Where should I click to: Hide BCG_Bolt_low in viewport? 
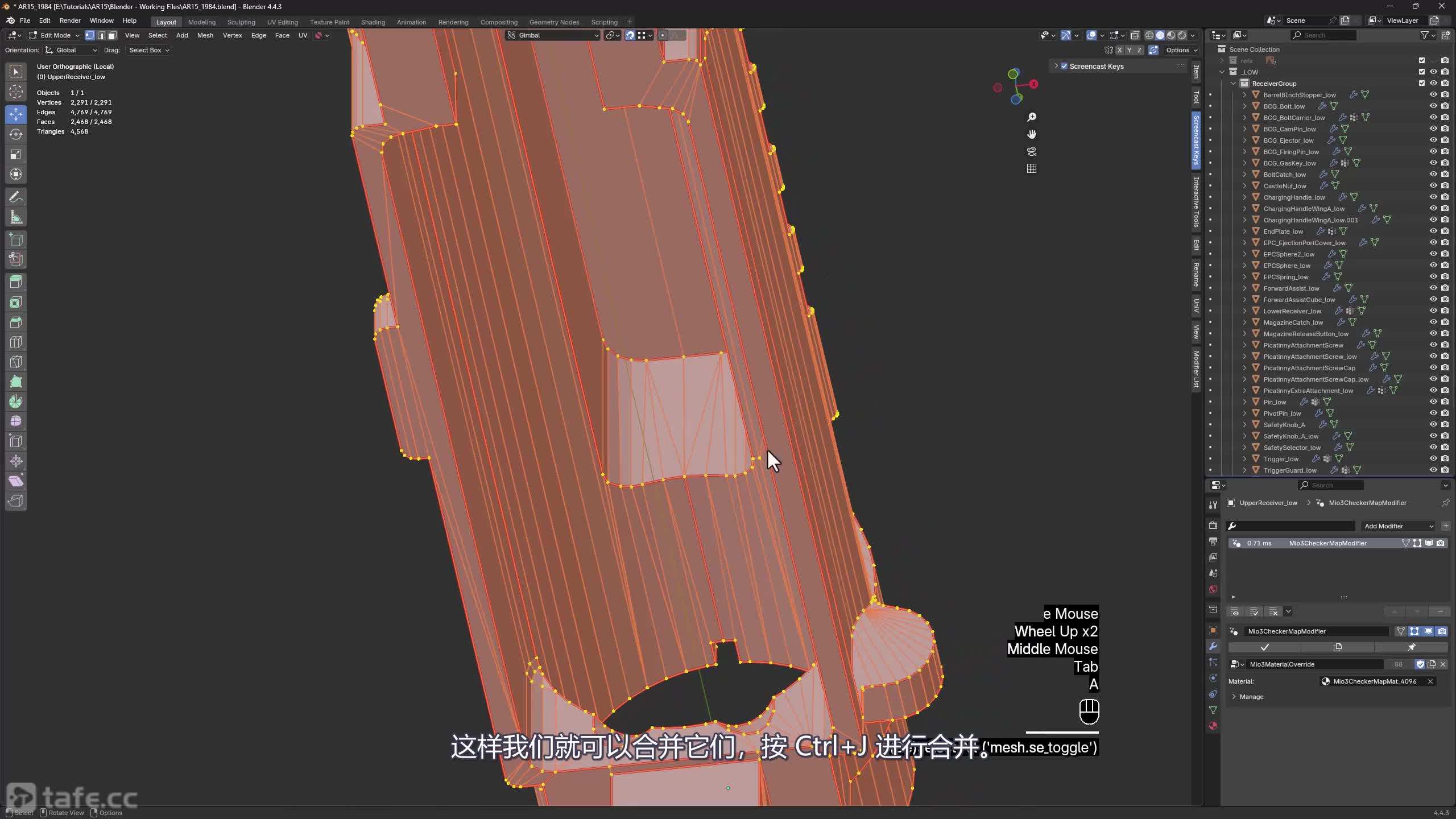point(1433,106)
